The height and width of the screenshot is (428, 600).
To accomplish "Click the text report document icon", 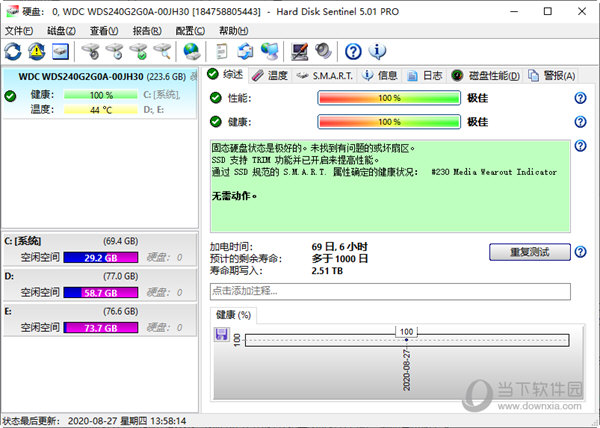I will tap(222, 51).
